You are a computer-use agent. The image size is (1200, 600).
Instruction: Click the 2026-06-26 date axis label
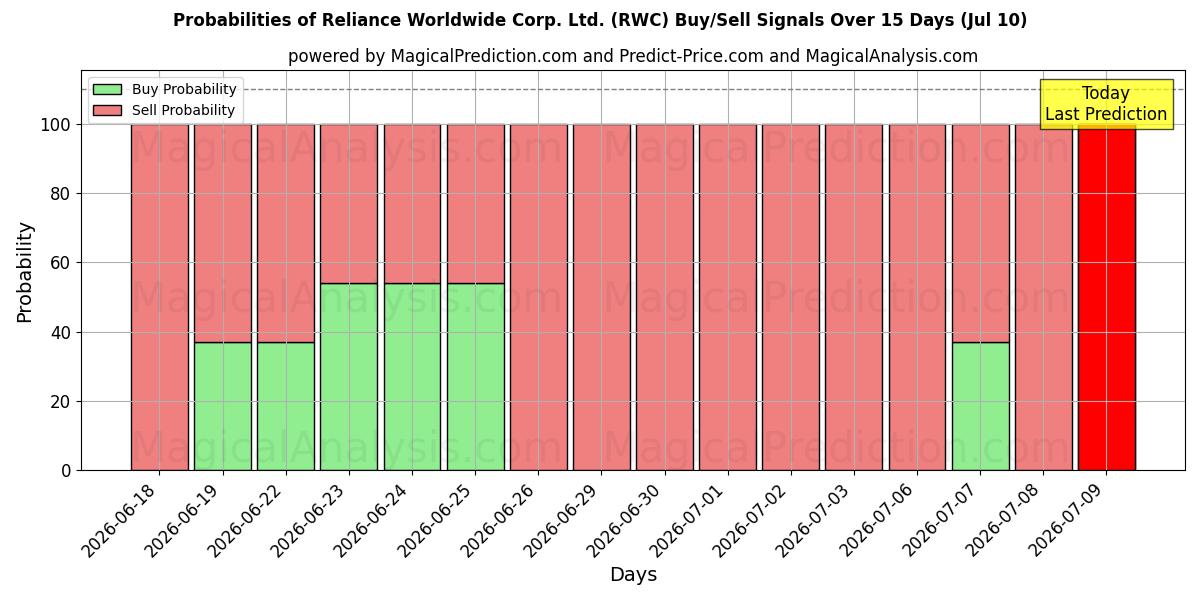pyautogui.click(x=500, y=518)
